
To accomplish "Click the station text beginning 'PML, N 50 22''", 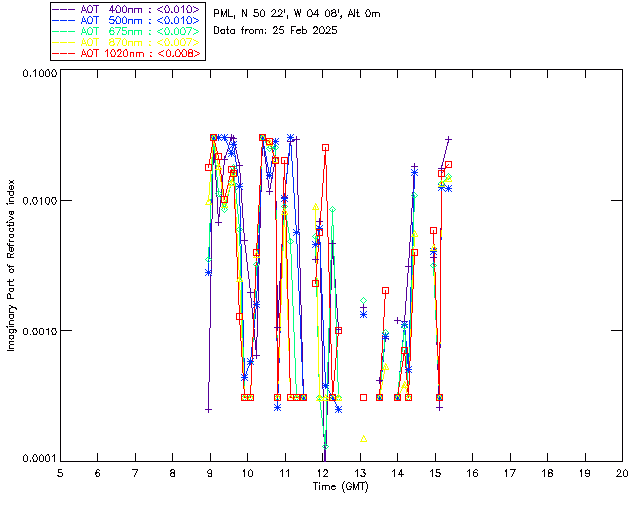I will [297, 13].
